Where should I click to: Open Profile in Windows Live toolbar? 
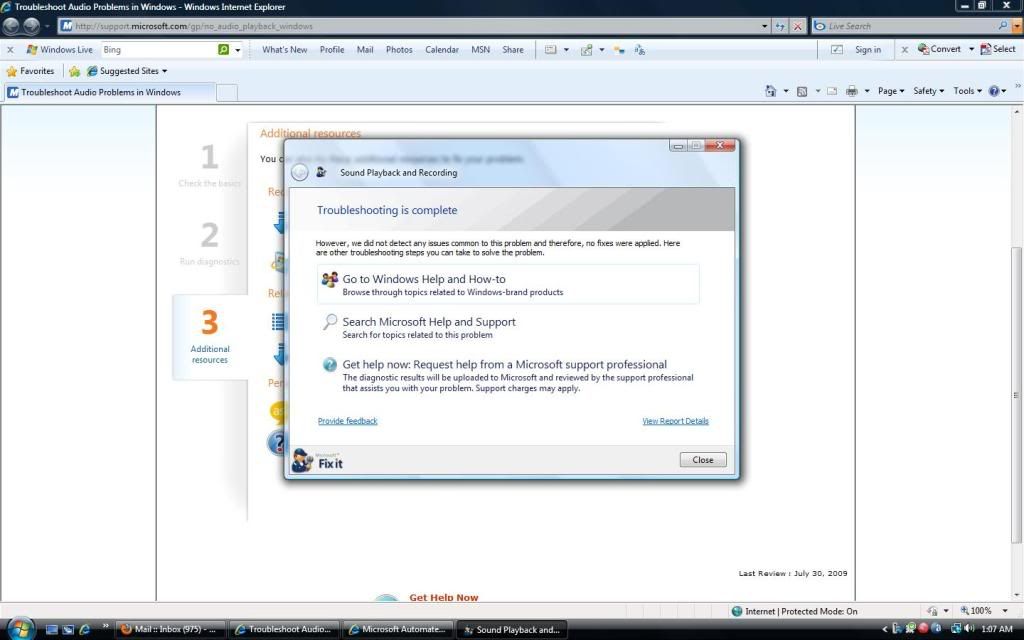pos(332,50)
